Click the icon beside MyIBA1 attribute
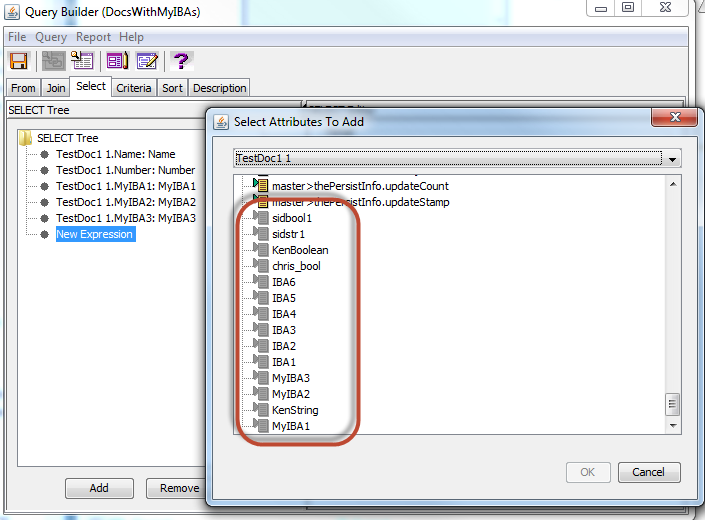 (261, 426)
